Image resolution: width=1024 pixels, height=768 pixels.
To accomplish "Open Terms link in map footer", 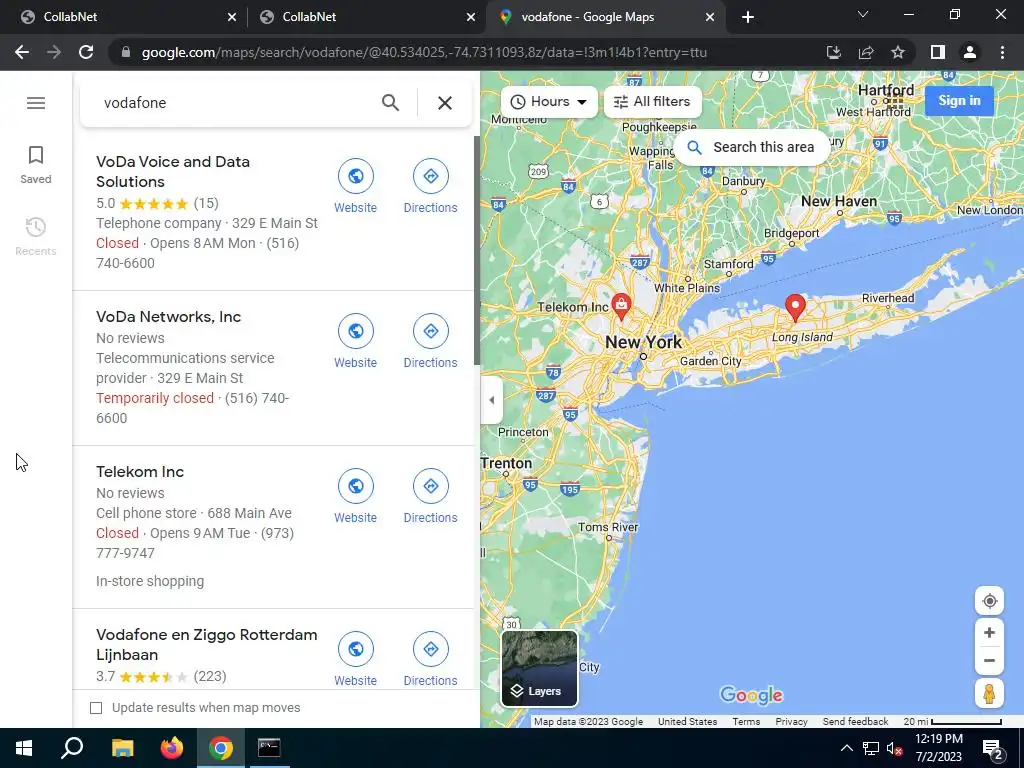I will point(746,722).
